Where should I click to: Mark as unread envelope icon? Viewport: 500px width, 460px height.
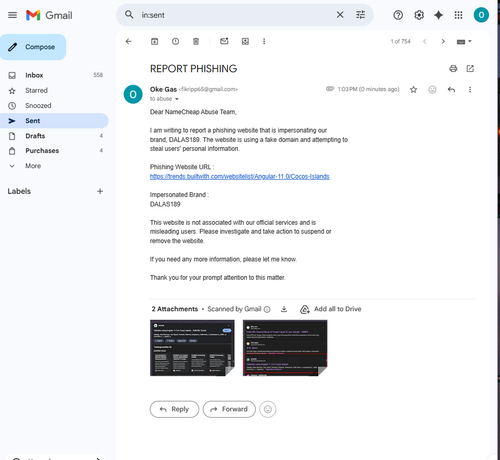click(x=224, y=41)
